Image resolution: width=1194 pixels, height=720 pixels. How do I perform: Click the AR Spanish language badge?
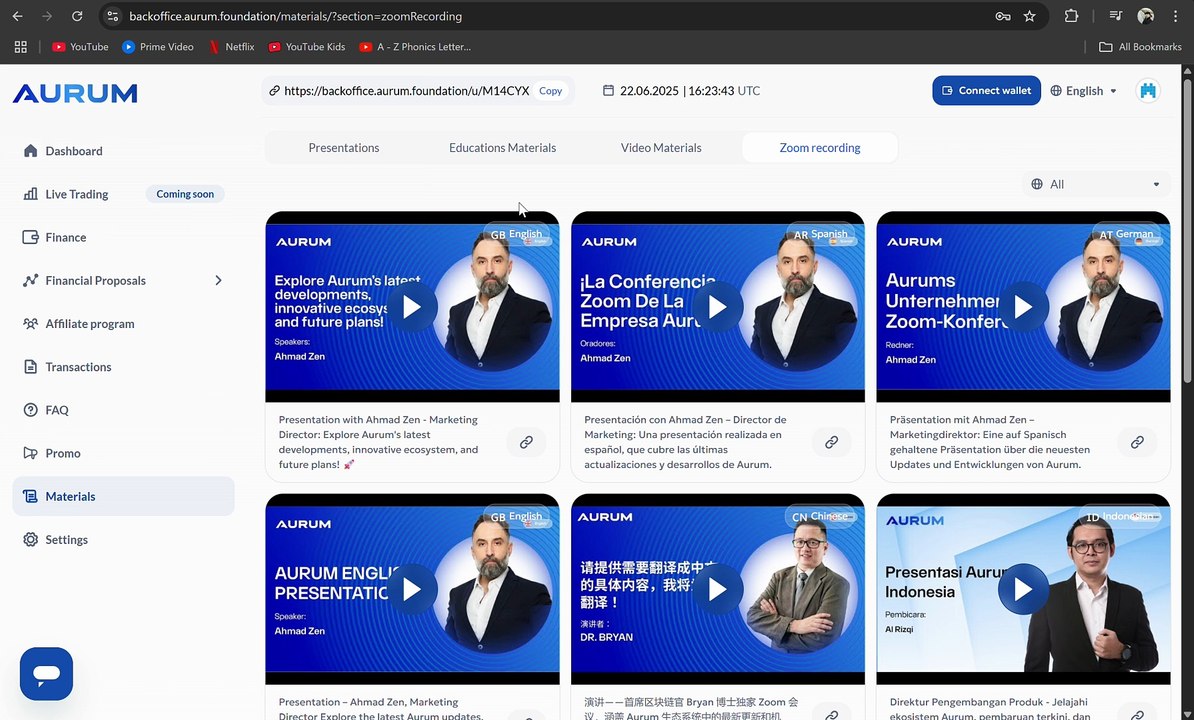(x=821, y=234)
